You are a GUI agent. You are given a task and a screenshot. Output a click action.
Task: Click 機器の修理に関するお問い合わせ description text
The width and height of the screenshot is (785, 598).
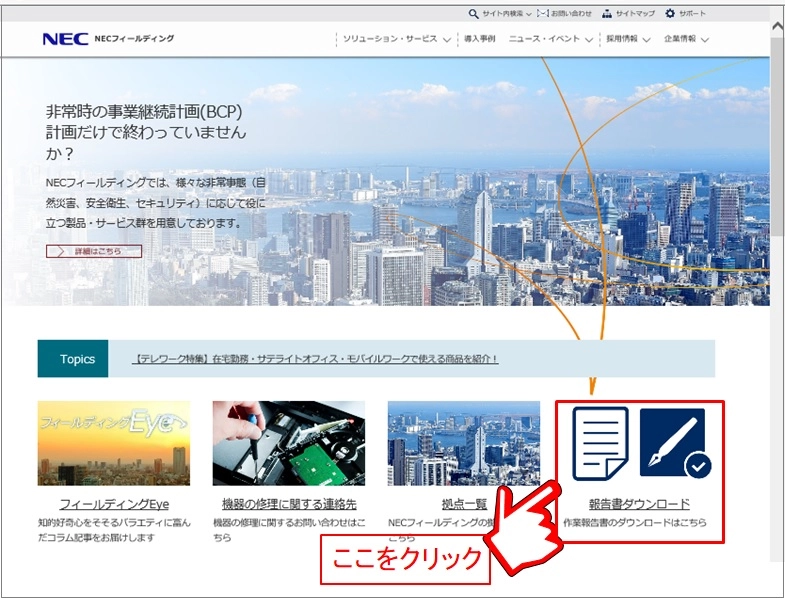[x=289, y=530]
